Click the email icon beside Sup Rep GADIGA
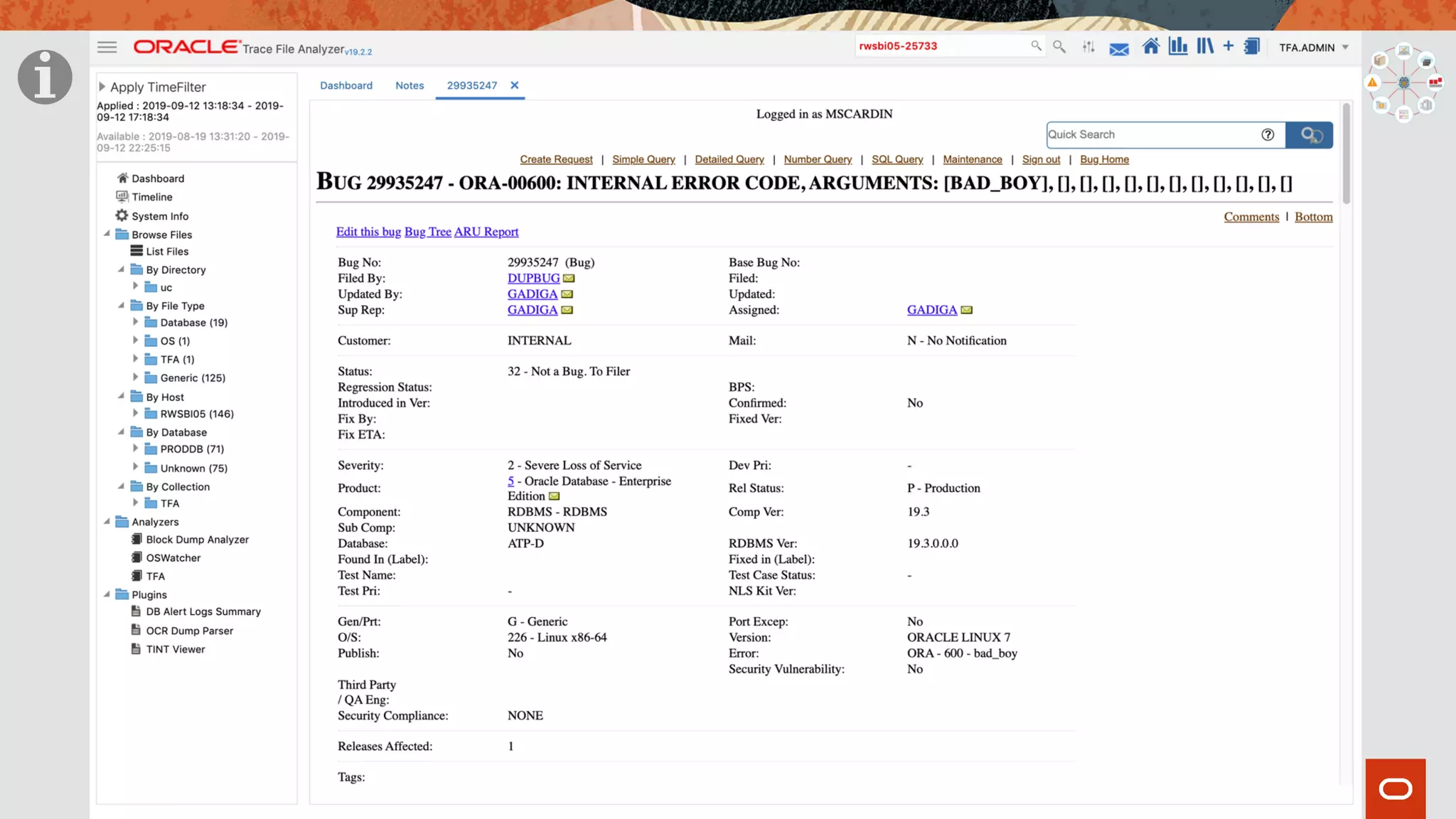The width and height of the screenshot is (1456, 819). 567,310
